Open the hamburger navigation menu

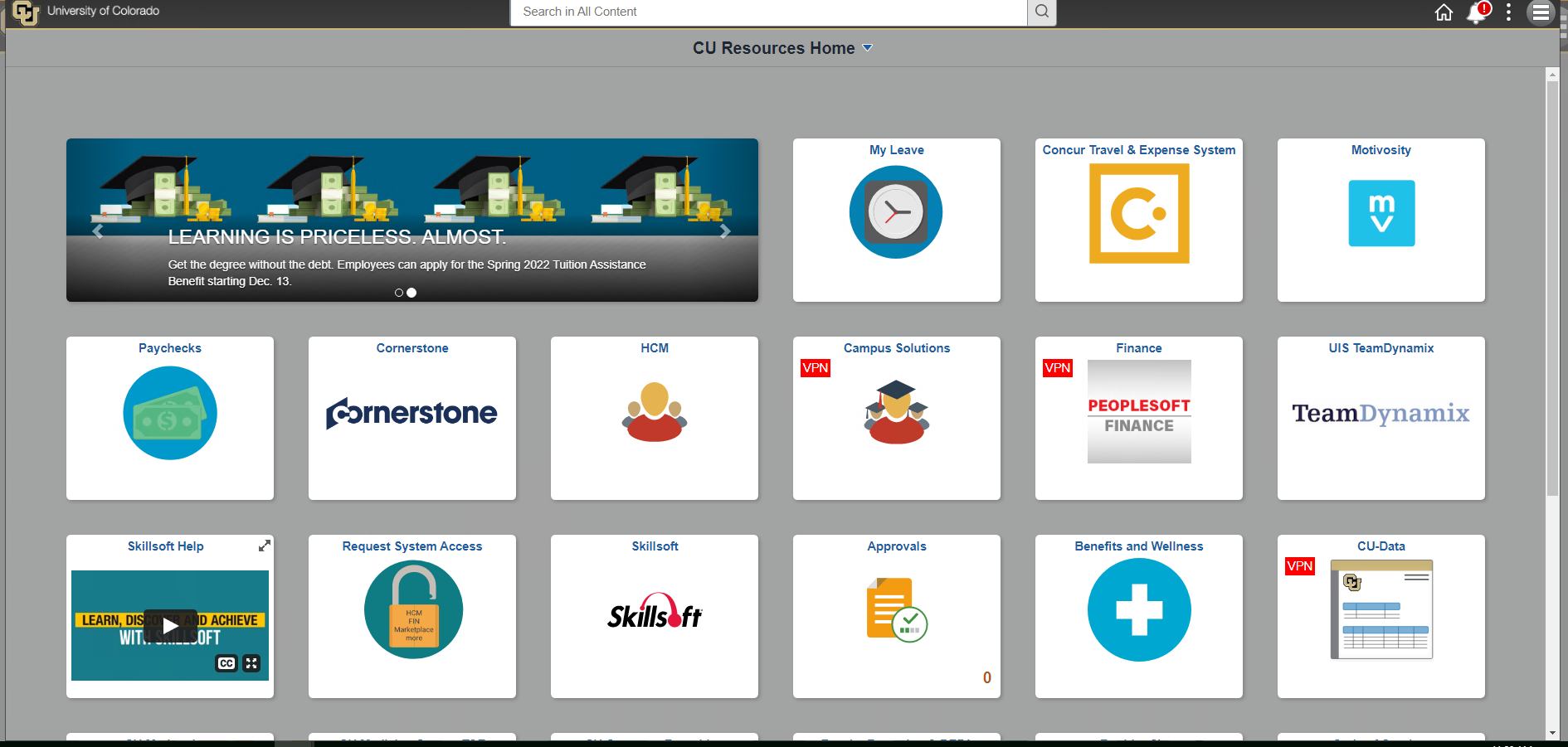click(1540, 12)
